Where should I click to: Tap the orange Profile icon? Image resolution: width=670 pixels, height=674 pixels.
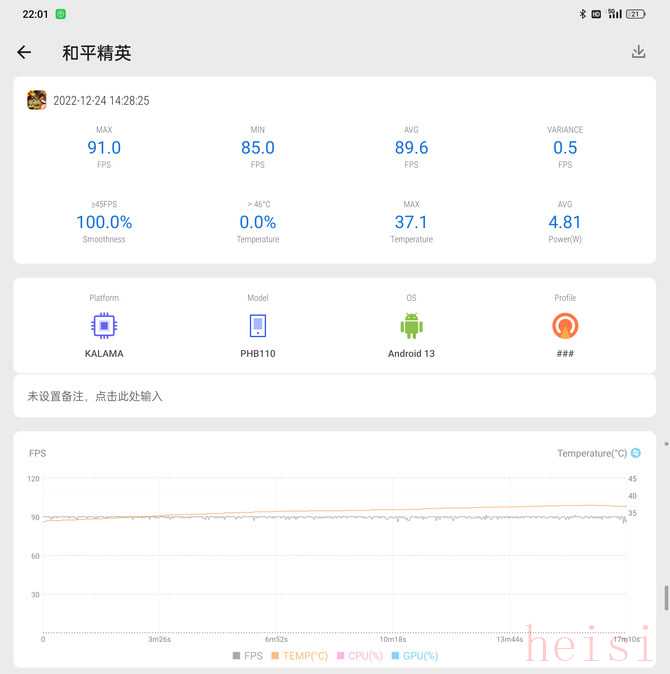[x=565, y=325]
